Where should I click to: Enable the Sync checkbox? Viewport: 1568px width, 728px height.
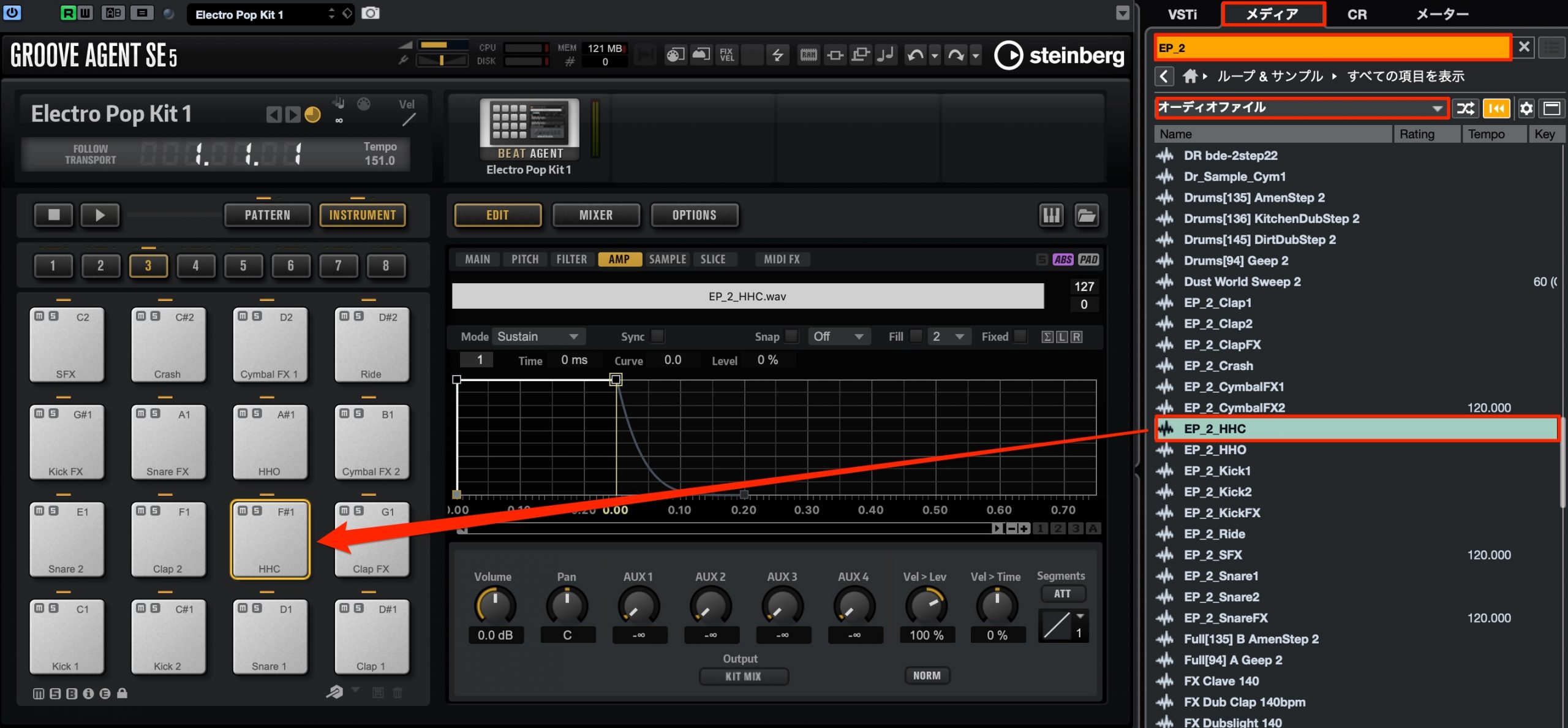(657, 336)
